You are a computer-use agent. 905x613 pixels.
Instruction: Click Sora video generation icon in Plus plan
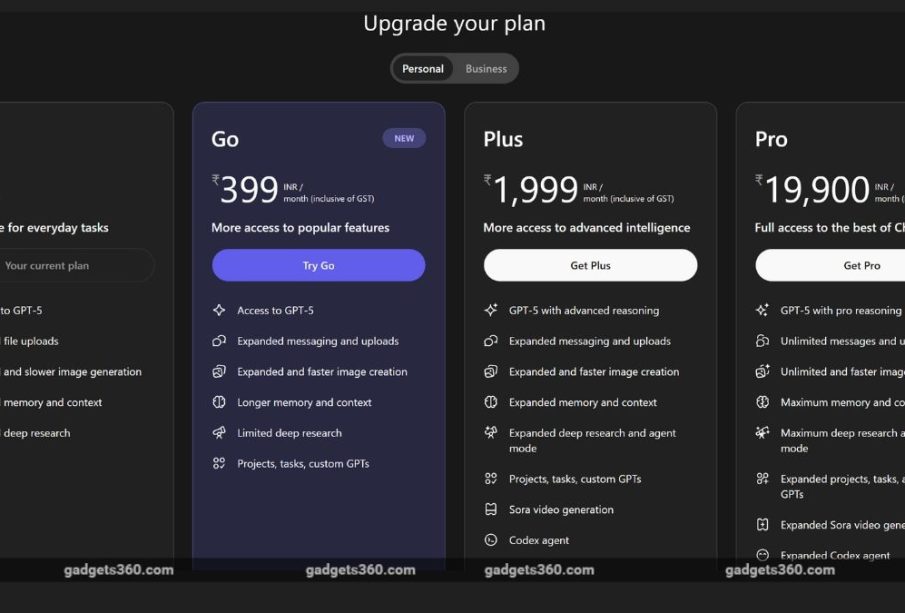[491, 509]
